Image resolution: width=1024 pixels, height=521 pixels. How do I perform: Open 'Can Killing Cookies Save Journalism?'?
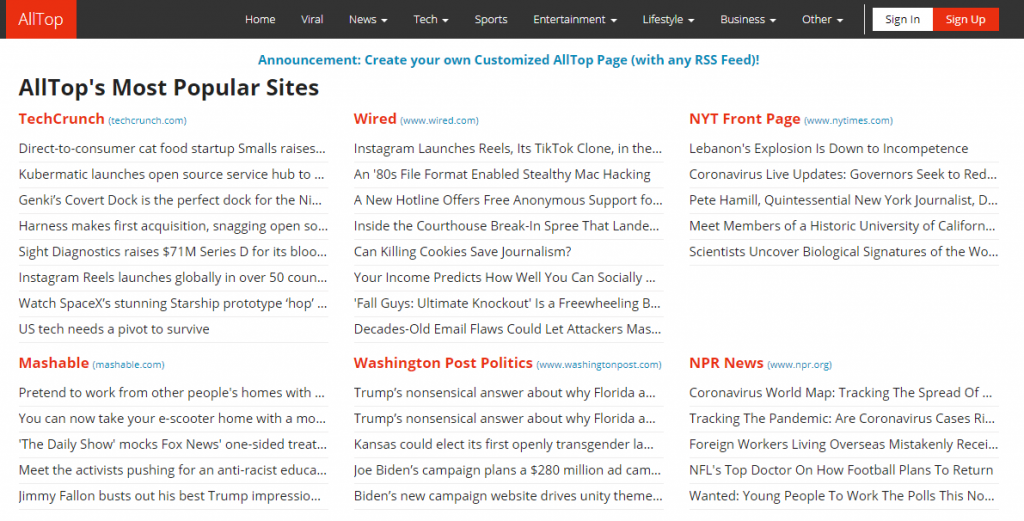(x=462, y=252)
